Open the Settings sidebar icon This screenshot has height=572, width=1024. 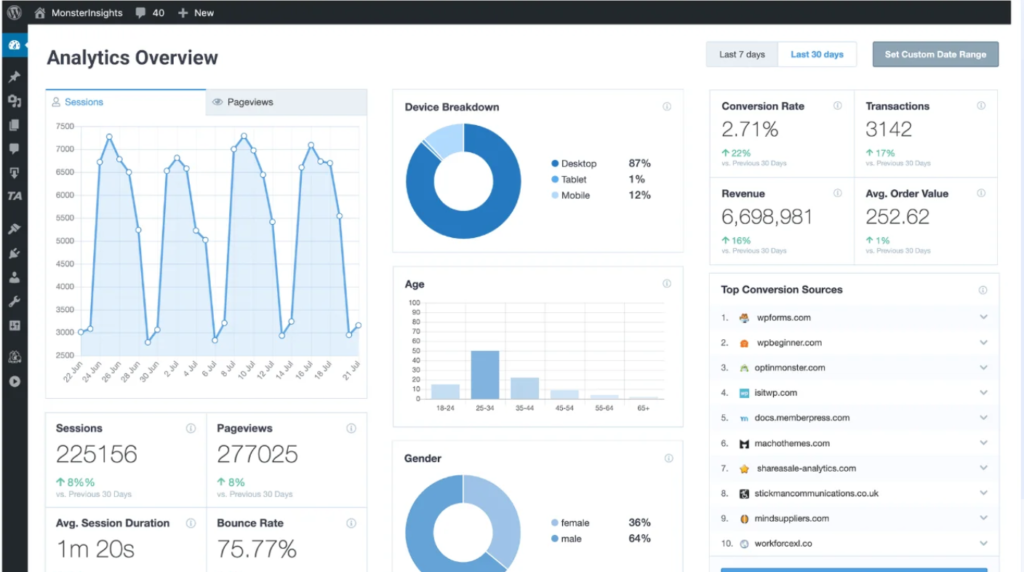(14, 325)
